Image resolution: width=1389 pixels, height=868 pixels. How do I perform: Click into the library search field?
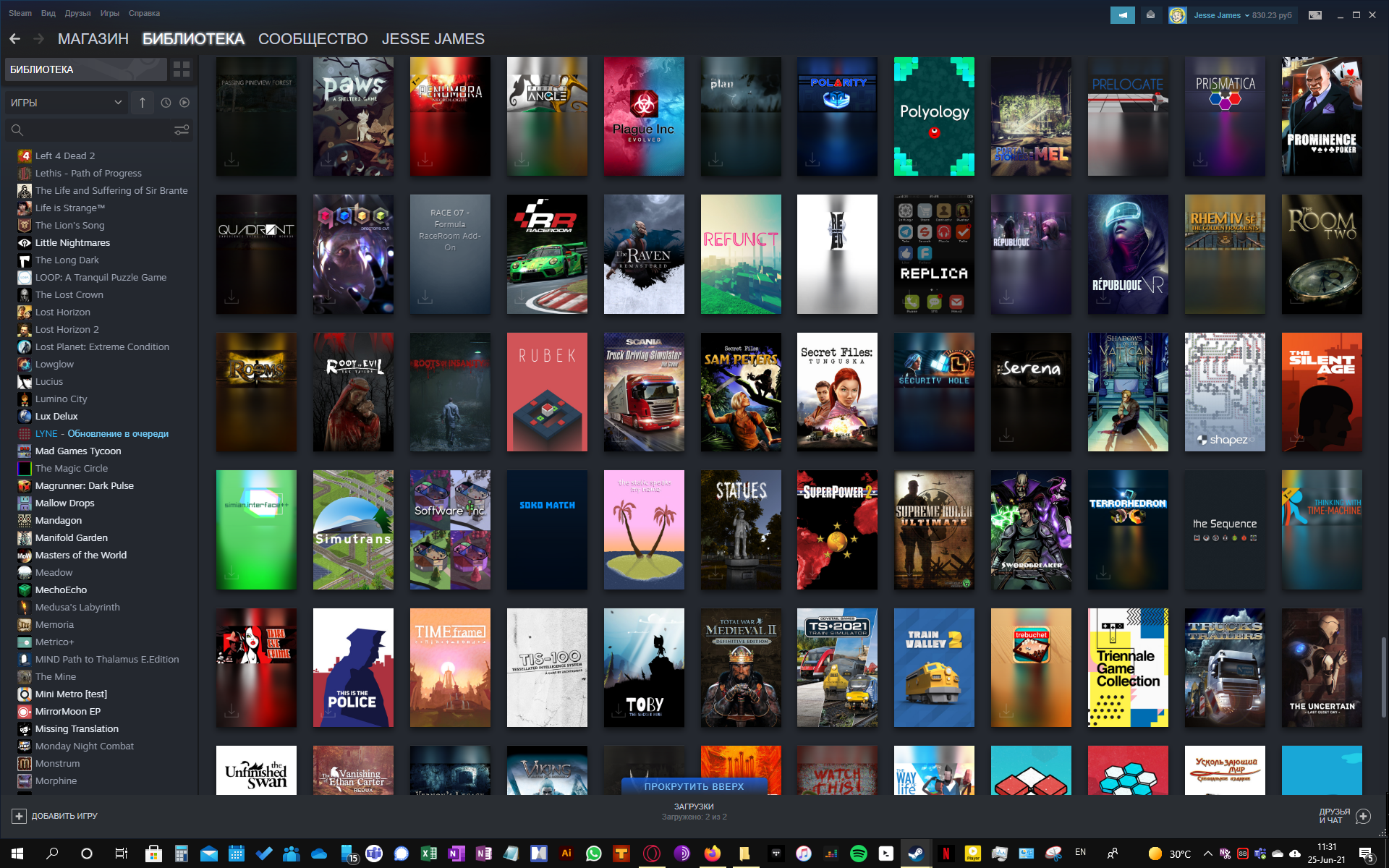[99, 130]
